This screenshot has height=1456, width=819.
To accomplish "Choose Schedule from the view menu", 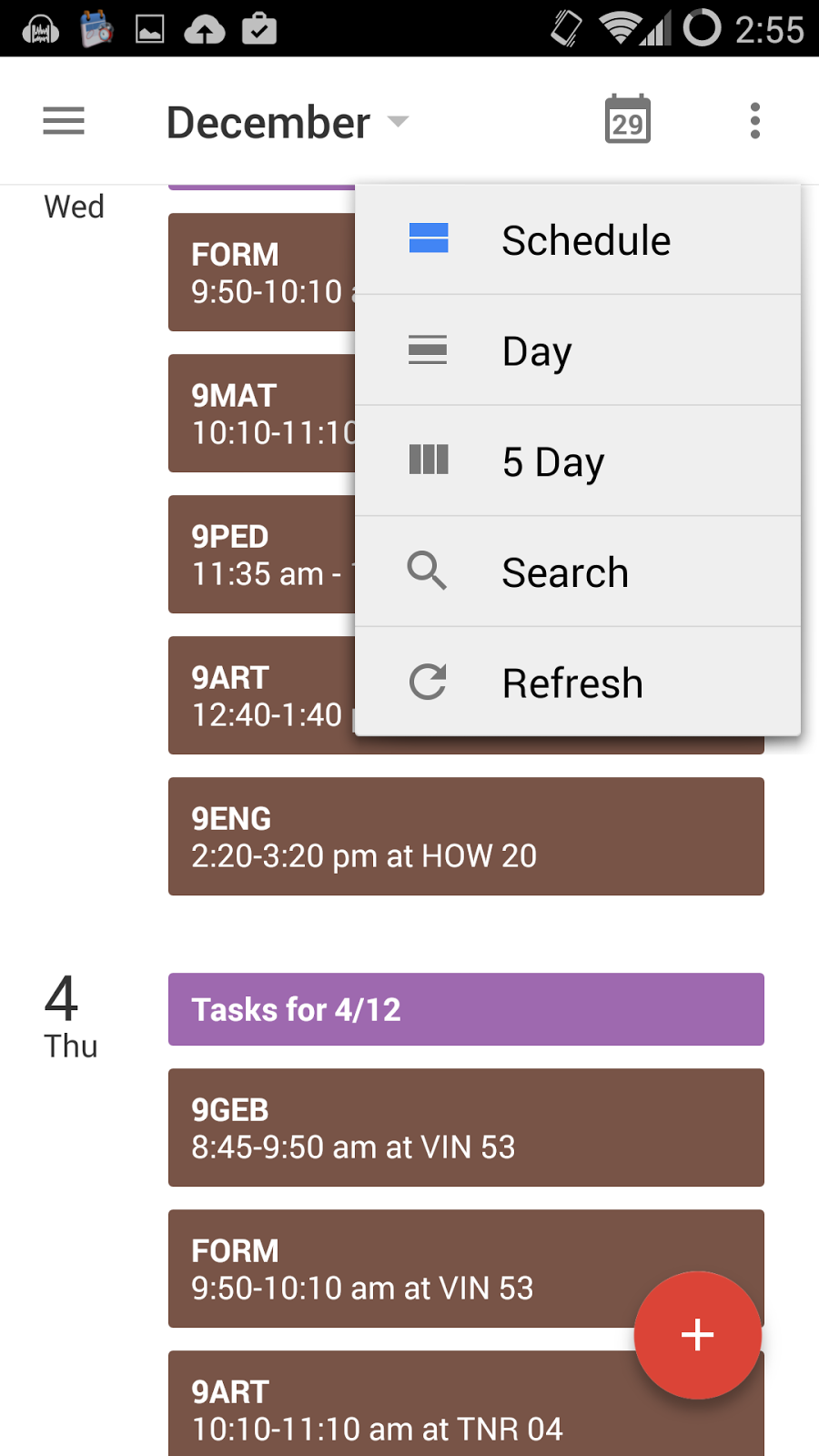I will point(578,240).
